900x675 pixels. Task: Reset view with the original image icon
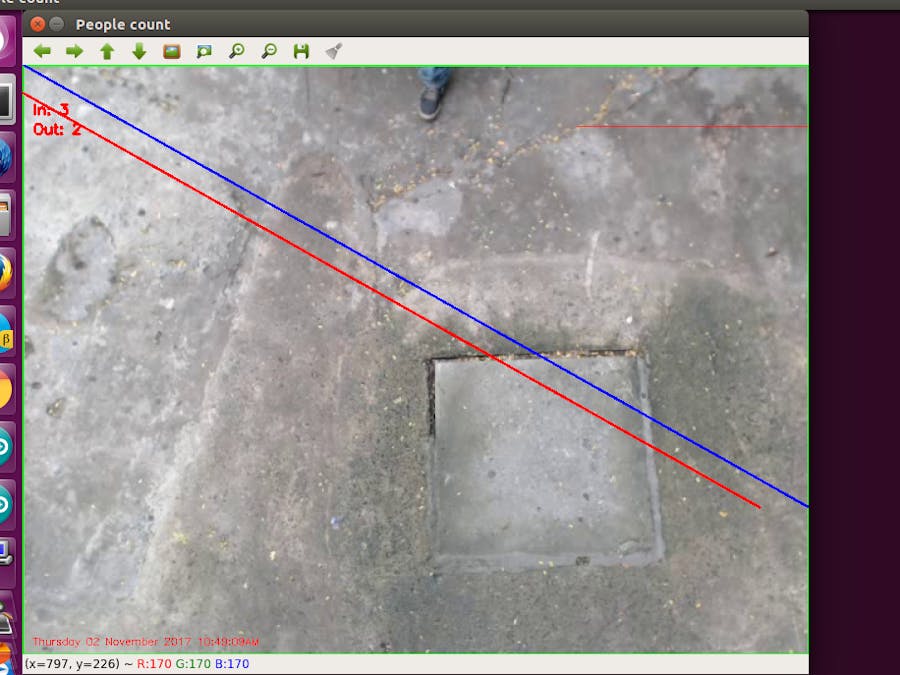pos(173,49)
